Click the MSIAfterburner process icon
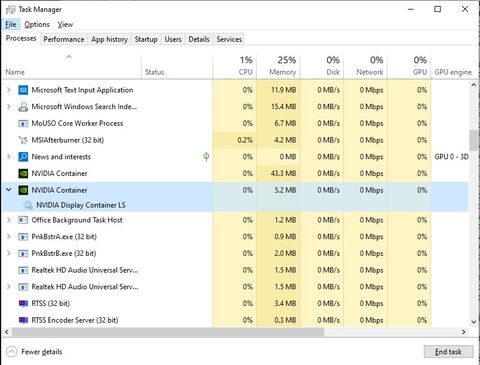This screenshot has height=365, width=480. (x=23, y=140)
